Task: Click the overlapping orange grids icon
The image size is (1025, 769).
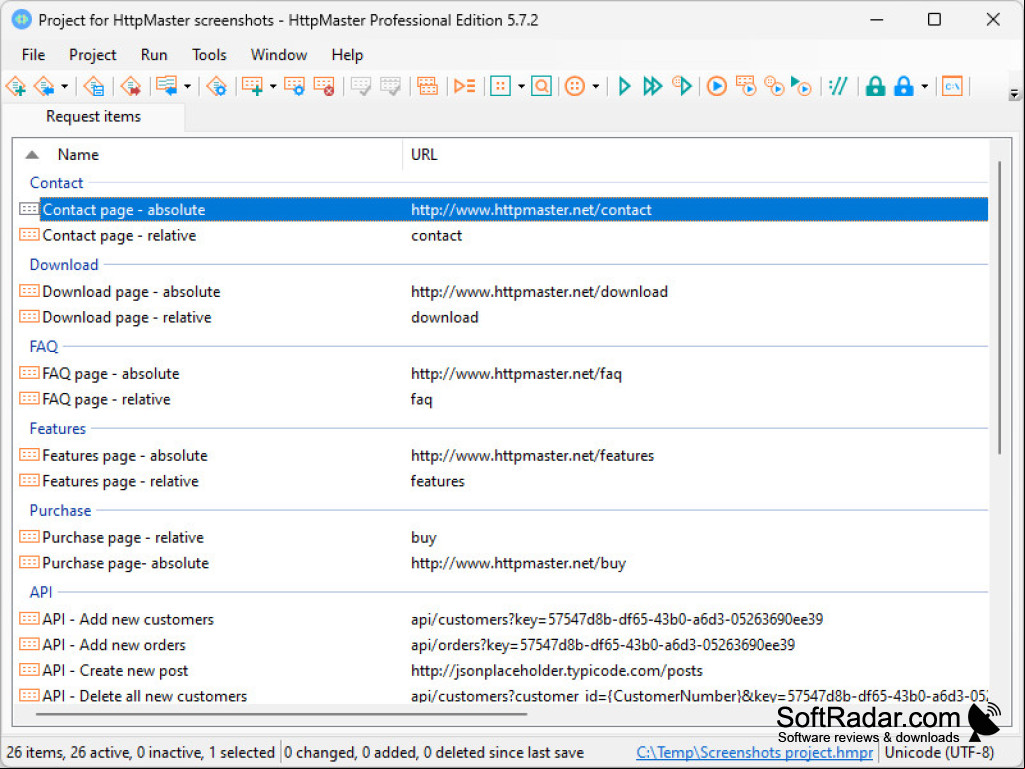Action: pyautogui.click(x=428, y=86)
